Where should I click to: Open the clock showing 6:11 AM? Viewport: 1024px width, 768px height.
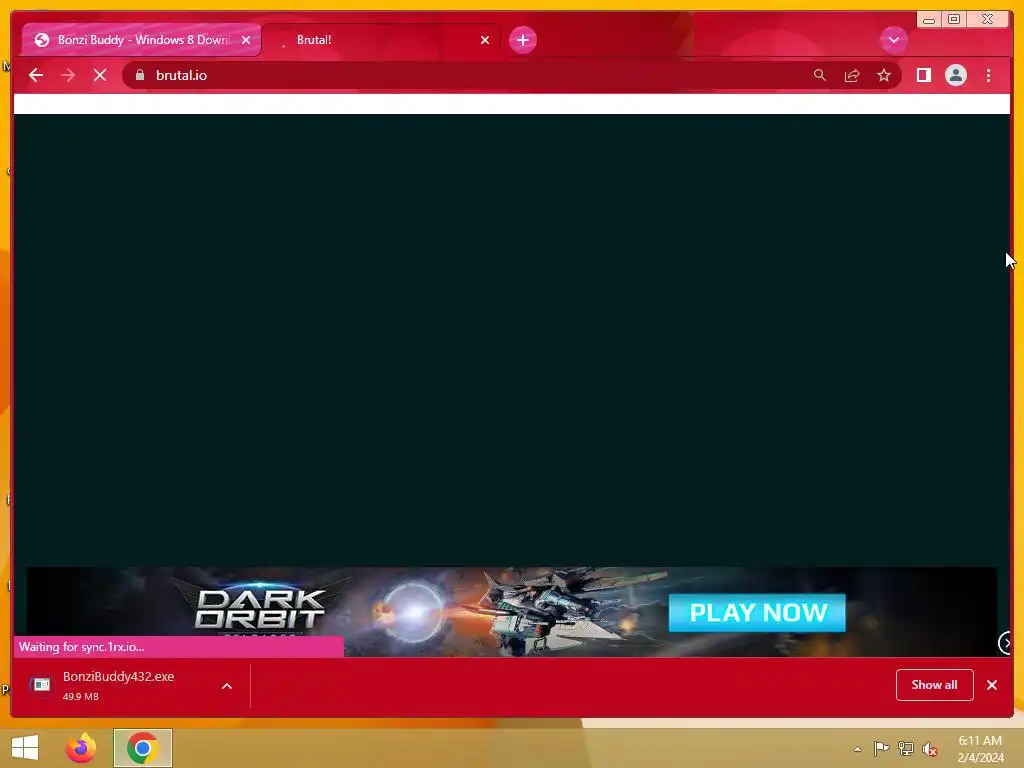[x=980, y=748]
